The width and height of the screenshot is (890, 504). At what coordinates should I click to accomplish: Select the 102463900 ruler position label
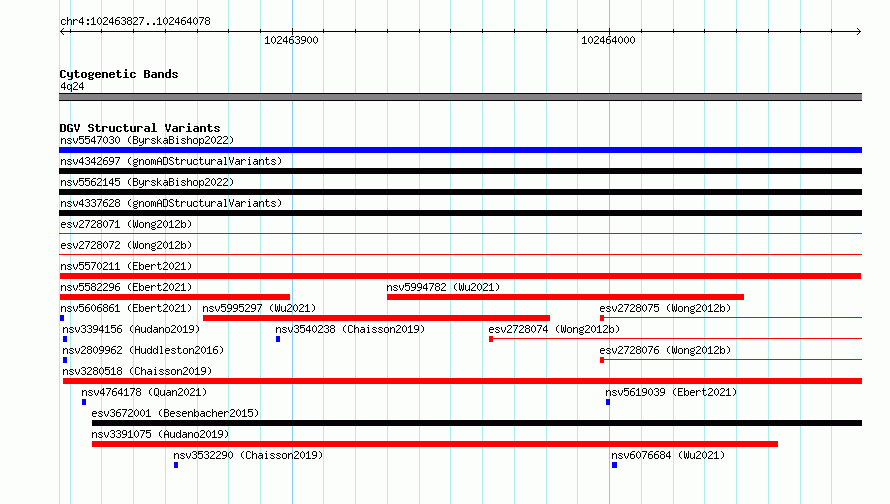(x=291, y=40)
